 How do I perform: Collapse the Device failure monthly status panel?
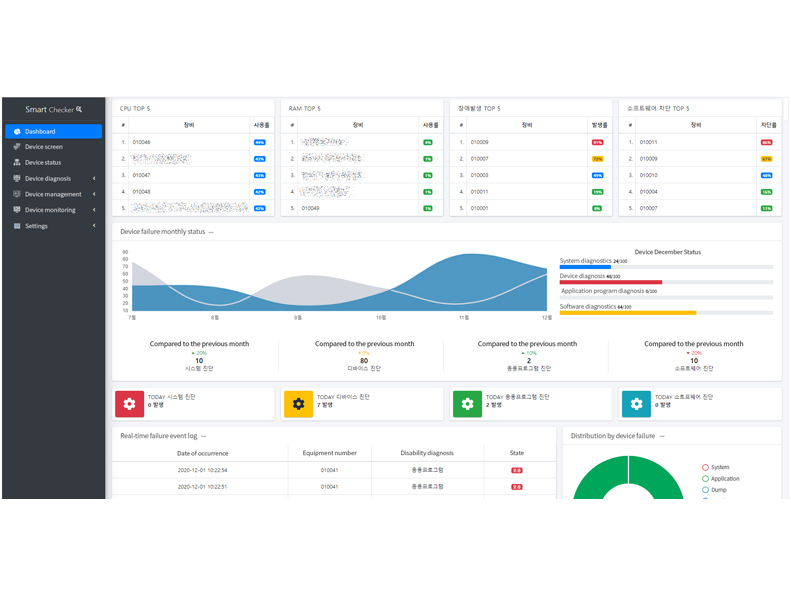[x=211, y=232]
